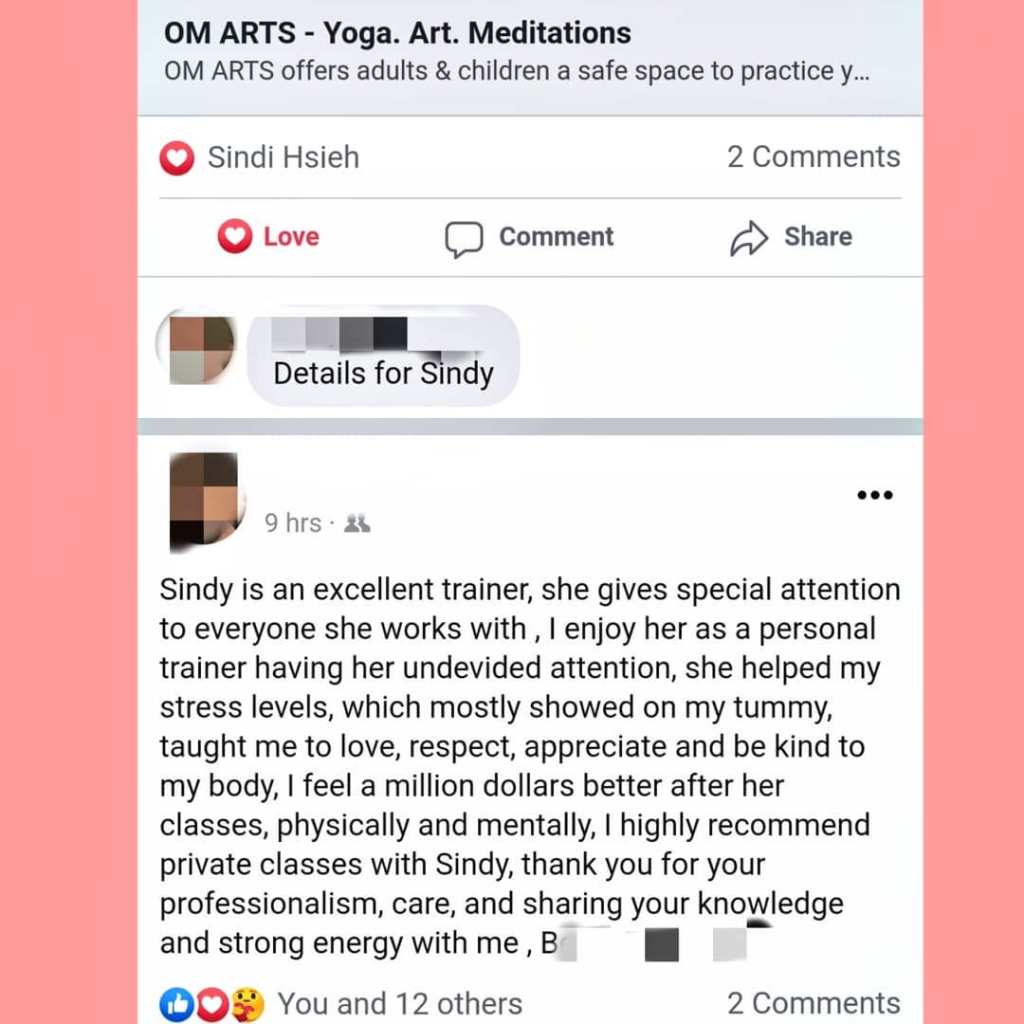Screen dimensions: 1024x1024
Task: Open the three-dot post options menu
Action: pyautogui.click(x=874, y=495)
